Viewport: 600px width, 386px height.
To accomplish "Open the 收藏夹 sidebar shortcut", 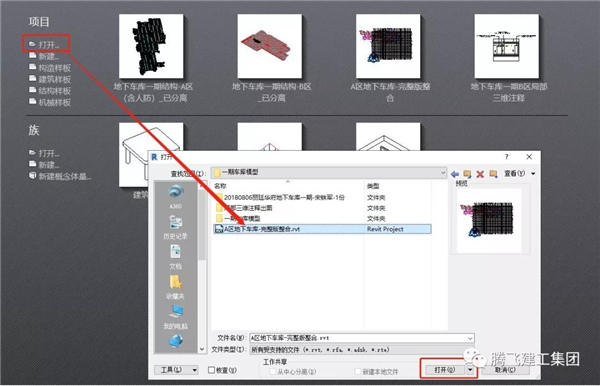I will [175, 287].
